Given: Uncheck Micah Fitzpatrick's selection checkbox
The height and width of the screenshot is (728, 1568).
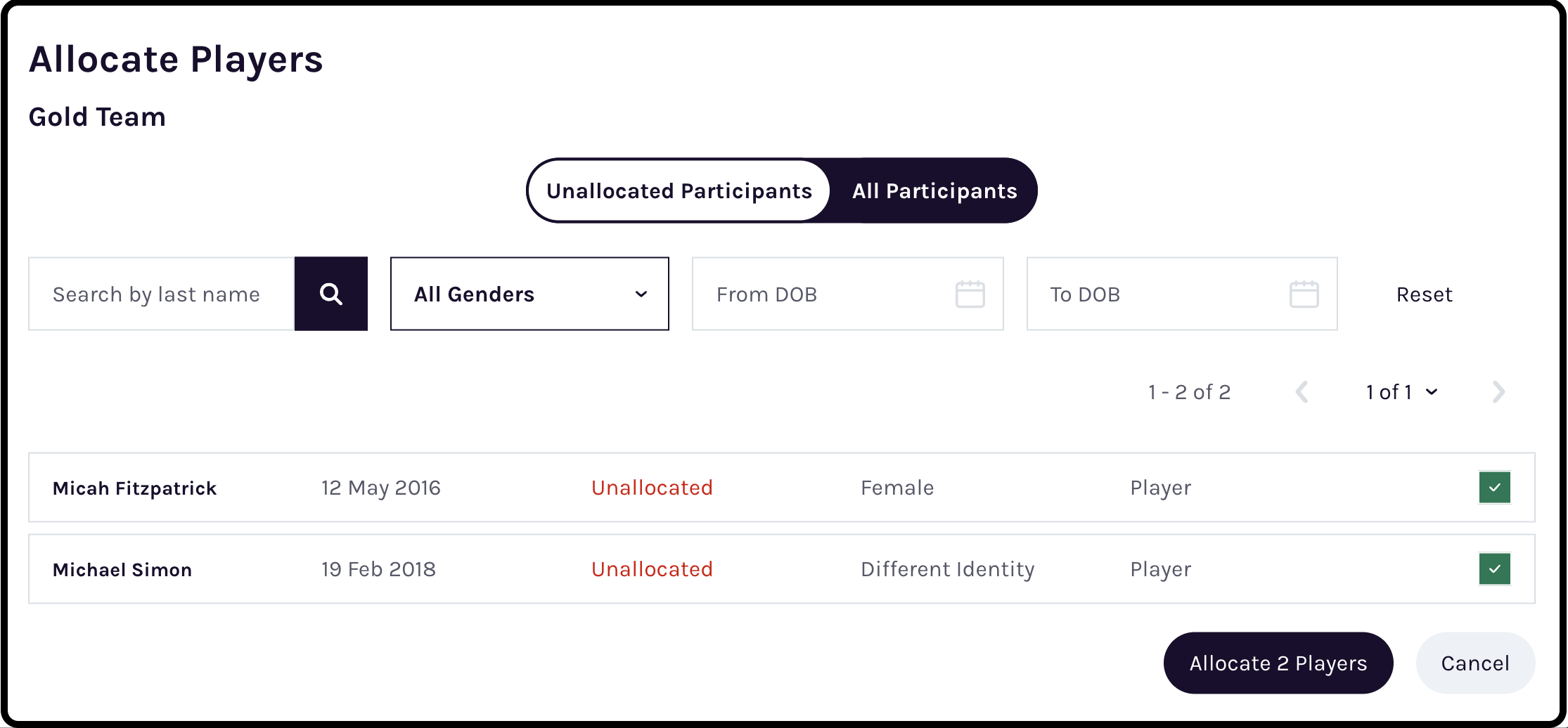Looking at the screenshot, I should tap(1495, 488).
